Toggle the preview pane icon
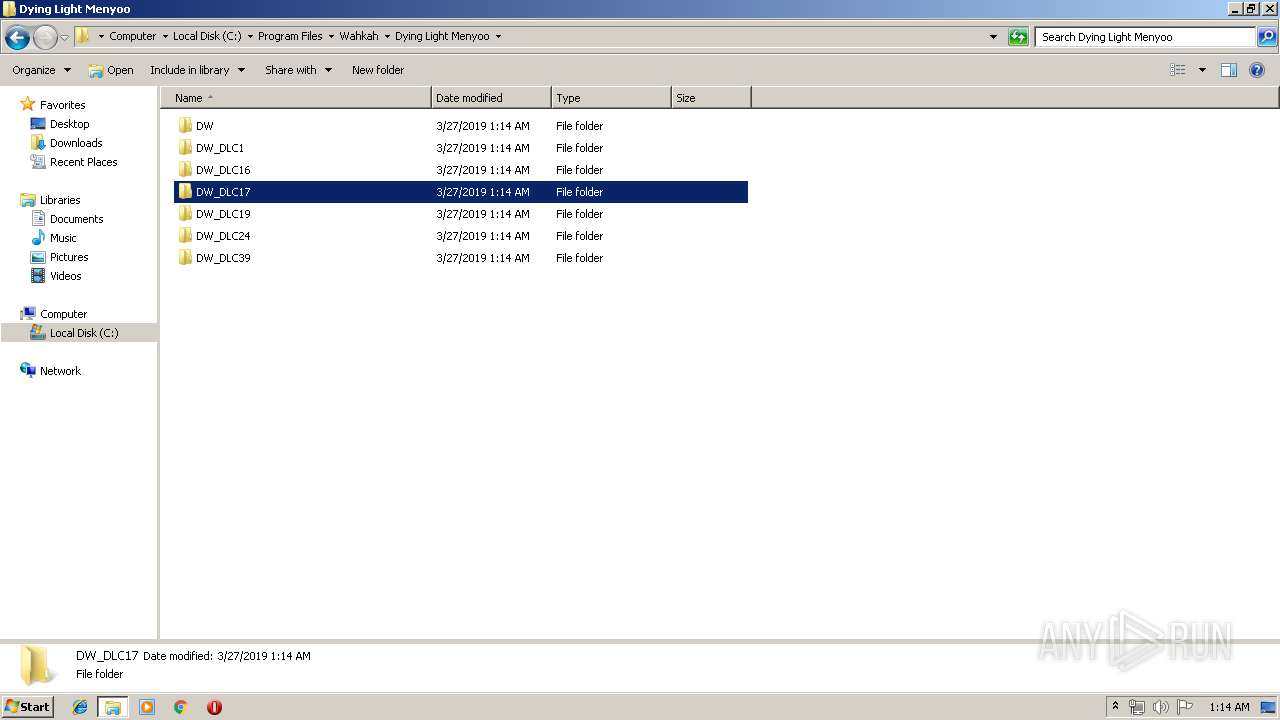The height and width of the screenshot is (720, 1280). (x=1229, y=70)
